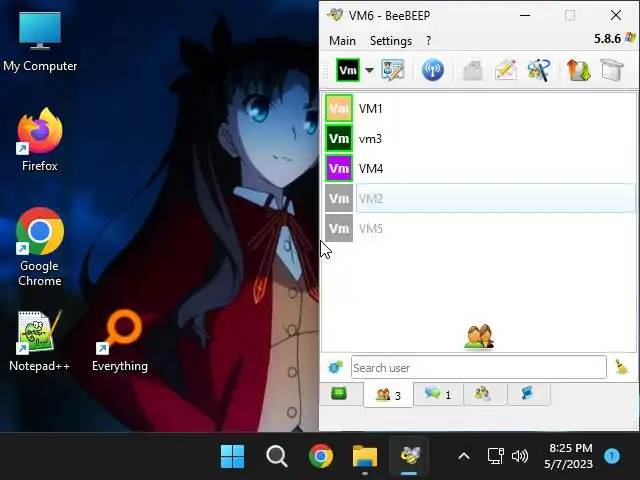Click the grey VM5 avatar

(339, 229)
